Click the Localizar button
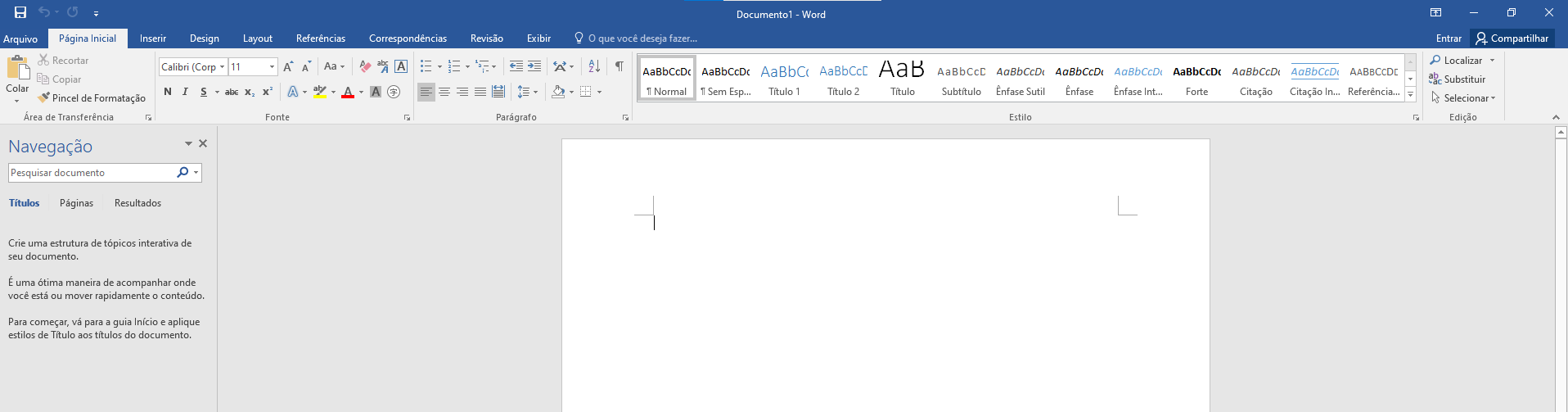The width and height of the screenshot is (1568, 412). pos(1456,61)
